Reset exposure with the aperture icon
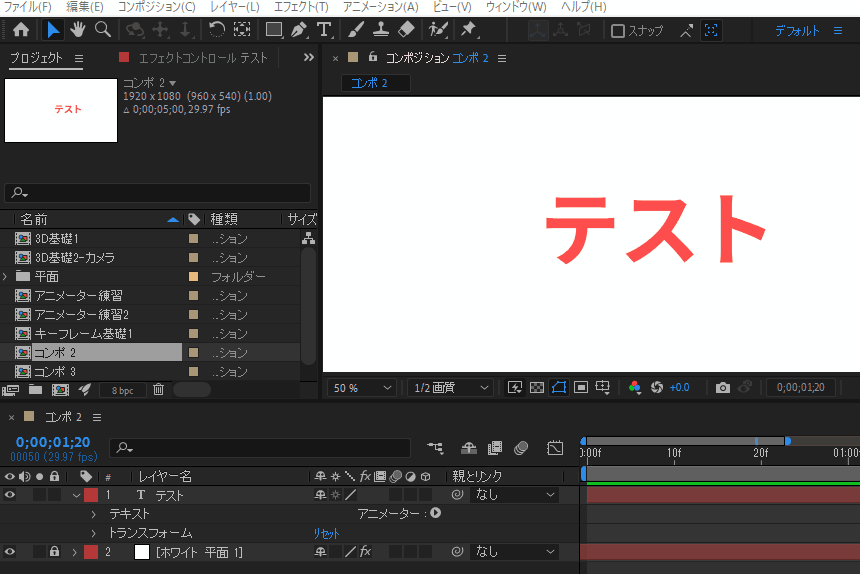 click(x=657, y=388)
